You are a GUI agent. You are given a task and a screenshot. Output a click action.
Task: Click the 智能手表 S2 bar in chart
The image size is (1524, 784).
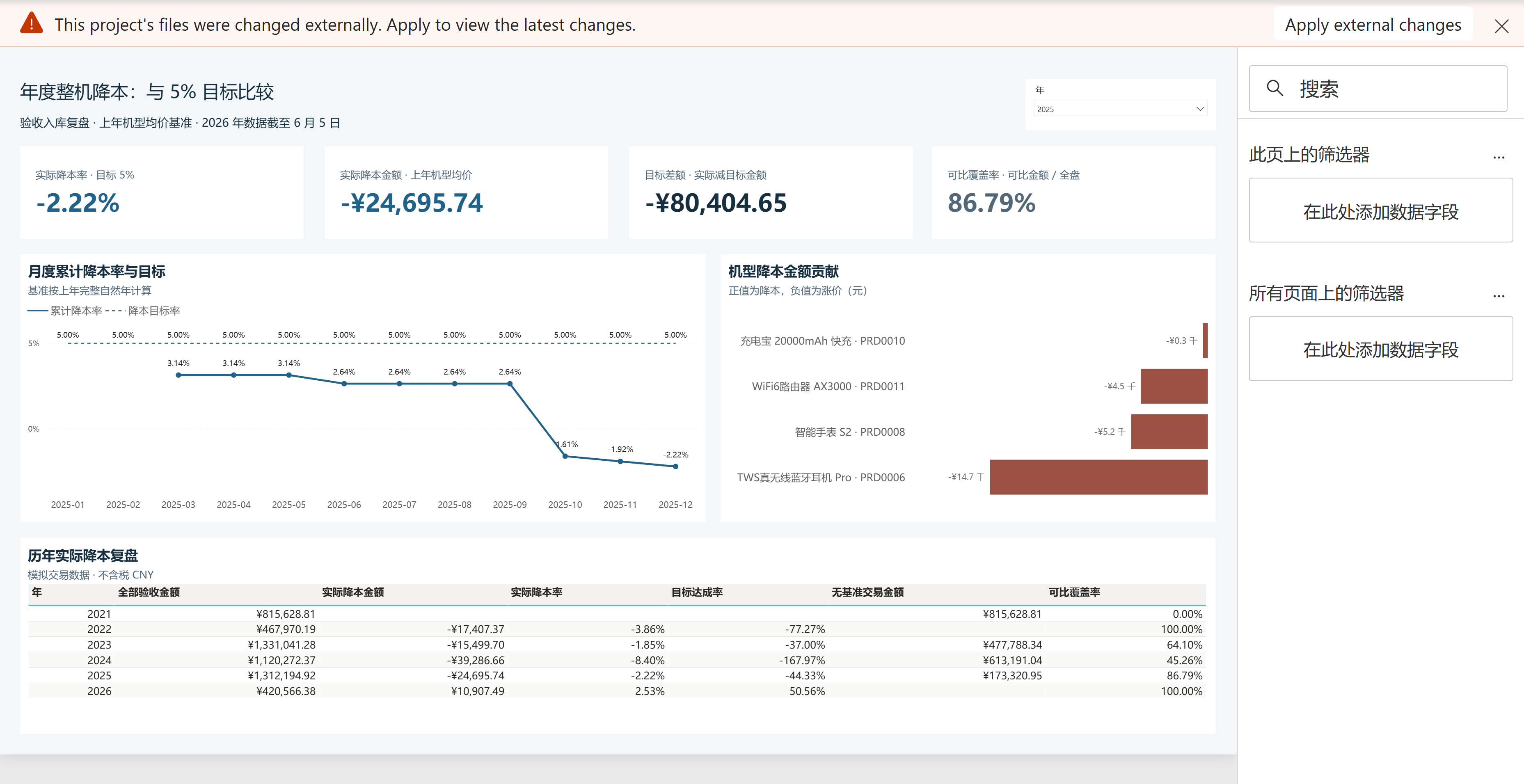coord(1169,431)
